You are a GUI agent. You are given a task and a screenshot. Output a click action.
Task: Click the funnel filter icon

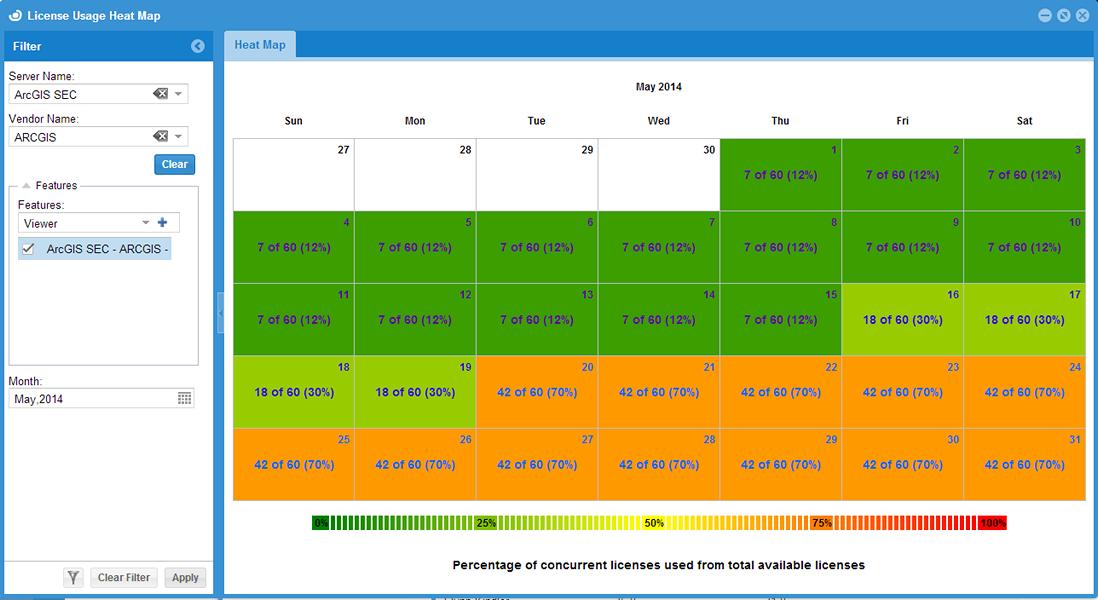pos(74,578)
